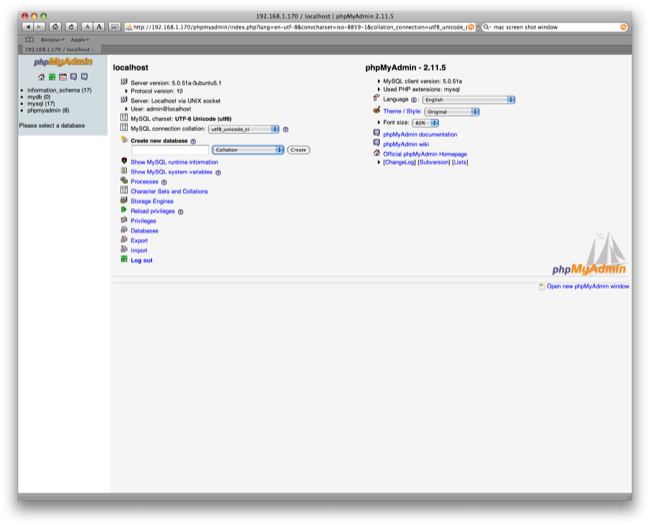Click the green Reload privileges arrow icon

tap(124, 210)
